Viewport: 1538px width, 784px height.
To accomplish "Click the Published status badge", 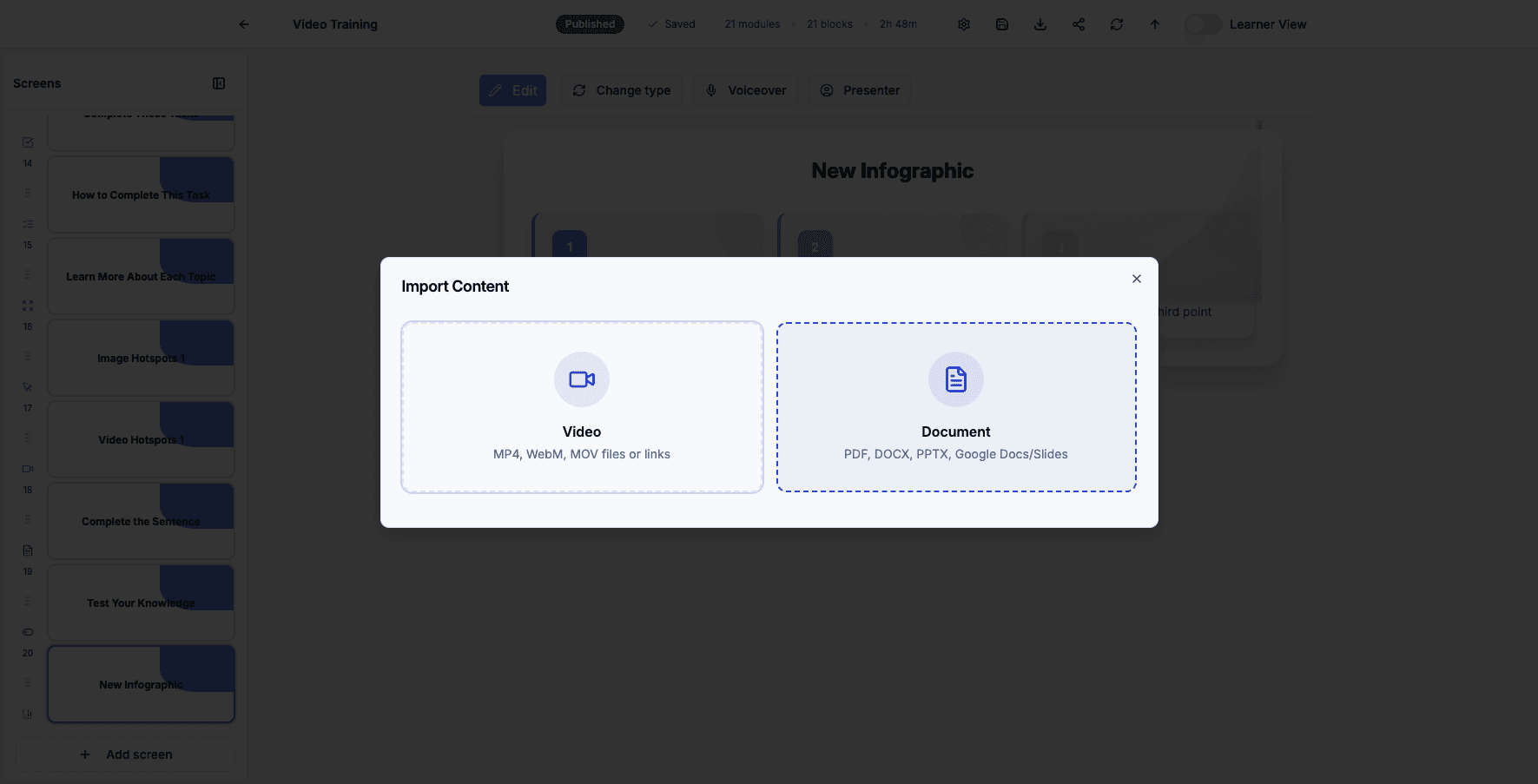I will [590, 23].
